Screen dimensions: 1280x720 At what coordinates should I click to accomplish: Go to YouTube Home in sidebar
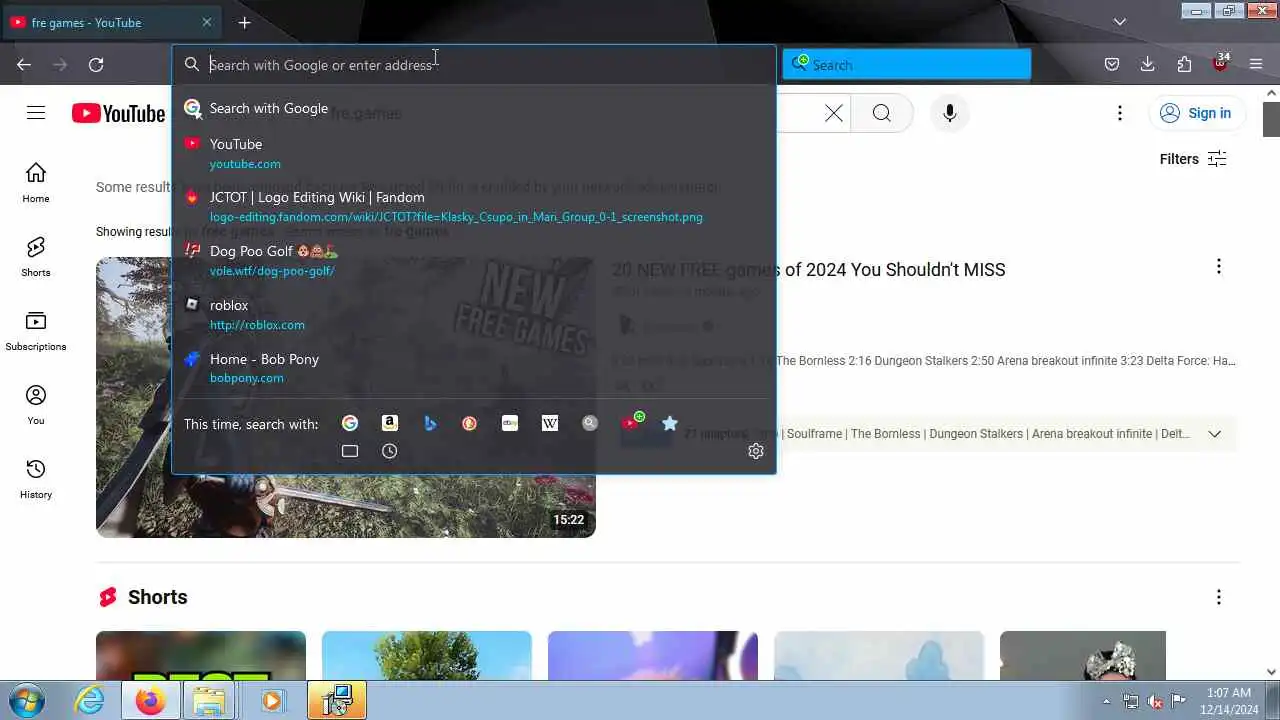[36, 183]
